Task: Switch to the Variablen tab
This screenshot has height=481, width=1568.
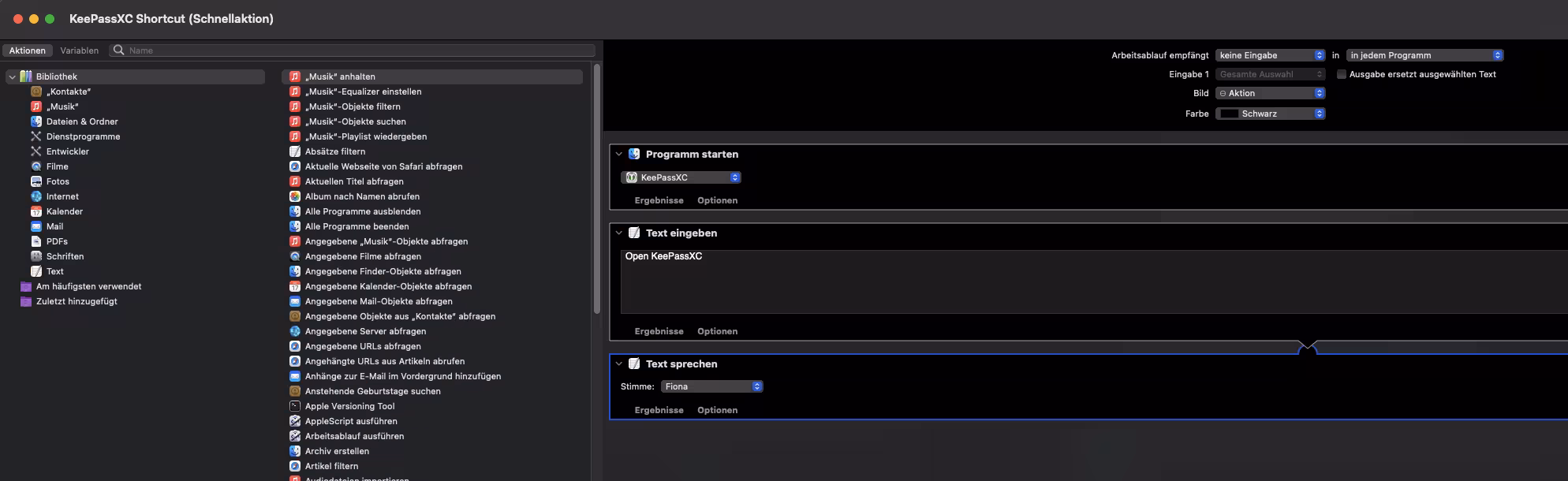Action: (x=80, y=50)
